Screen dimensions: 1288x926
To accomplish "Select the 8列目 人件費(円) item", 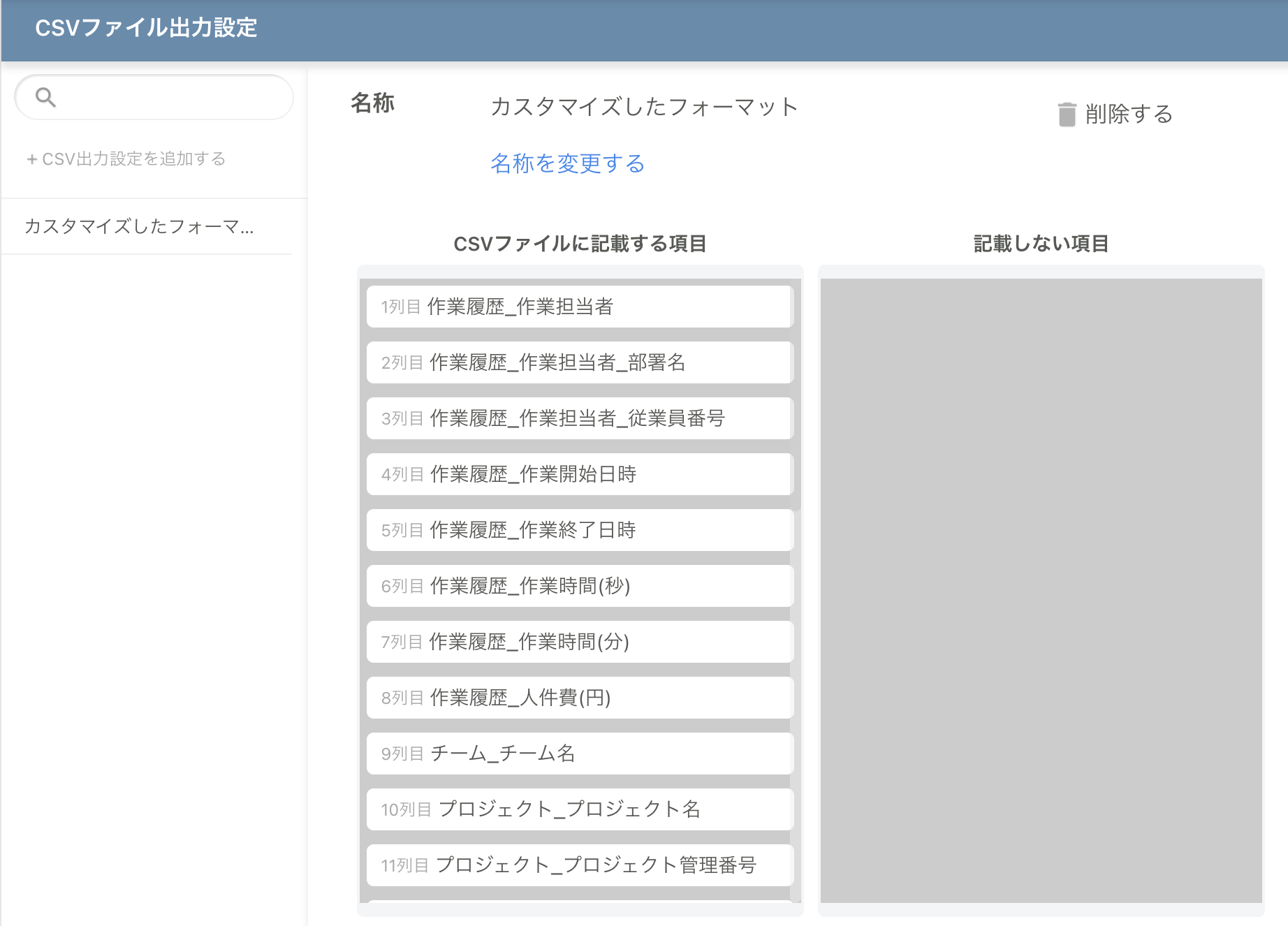I will (579, 698).
